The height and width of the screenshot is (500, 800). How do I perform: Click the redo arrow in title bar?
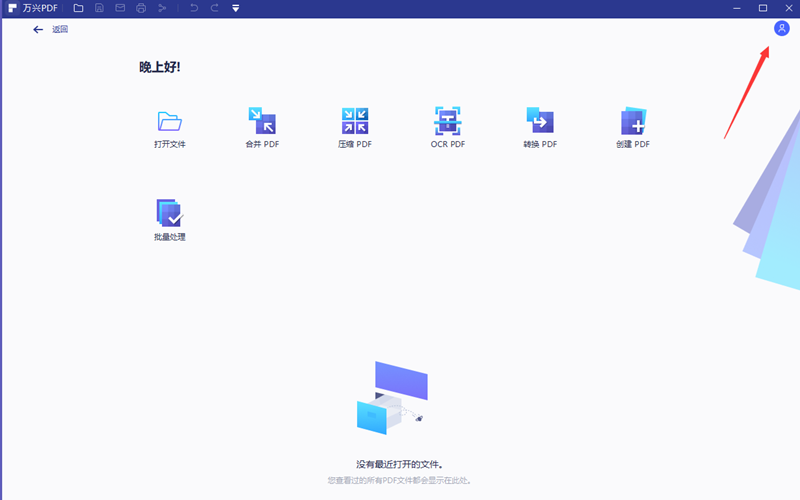point(214,8)
